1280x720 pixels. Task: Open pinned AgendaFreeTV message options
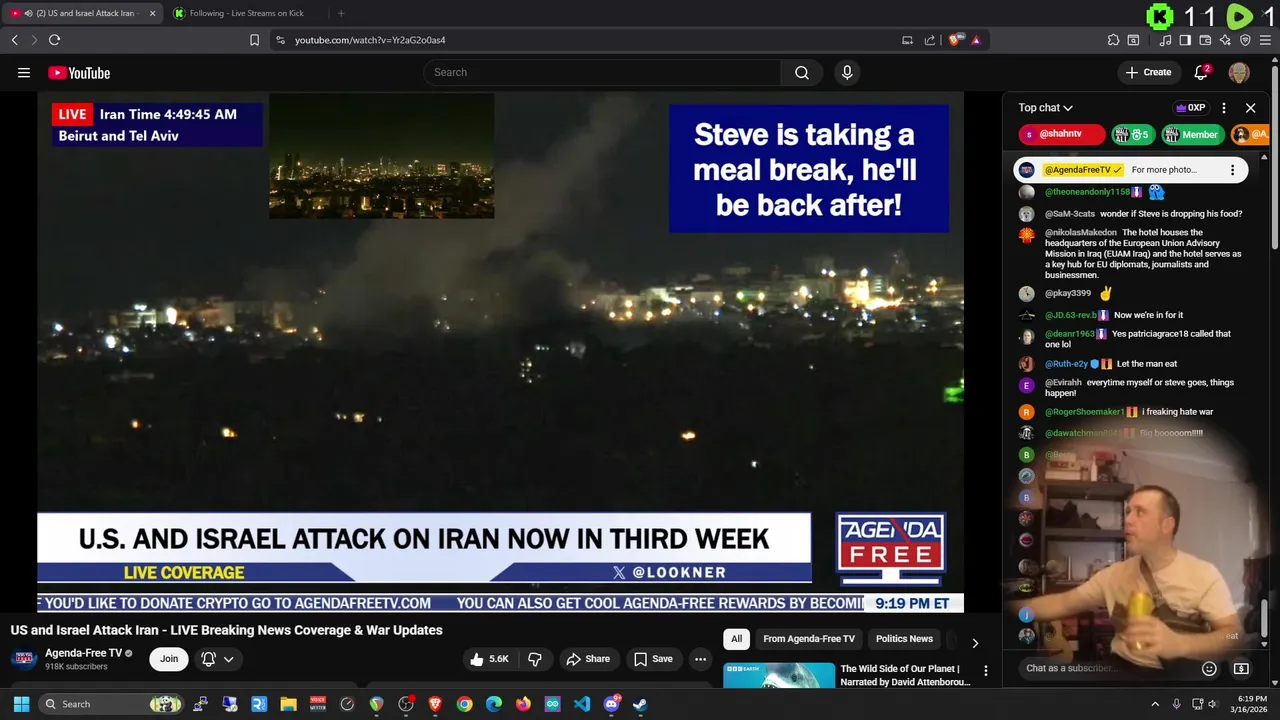pos(1232,170)
